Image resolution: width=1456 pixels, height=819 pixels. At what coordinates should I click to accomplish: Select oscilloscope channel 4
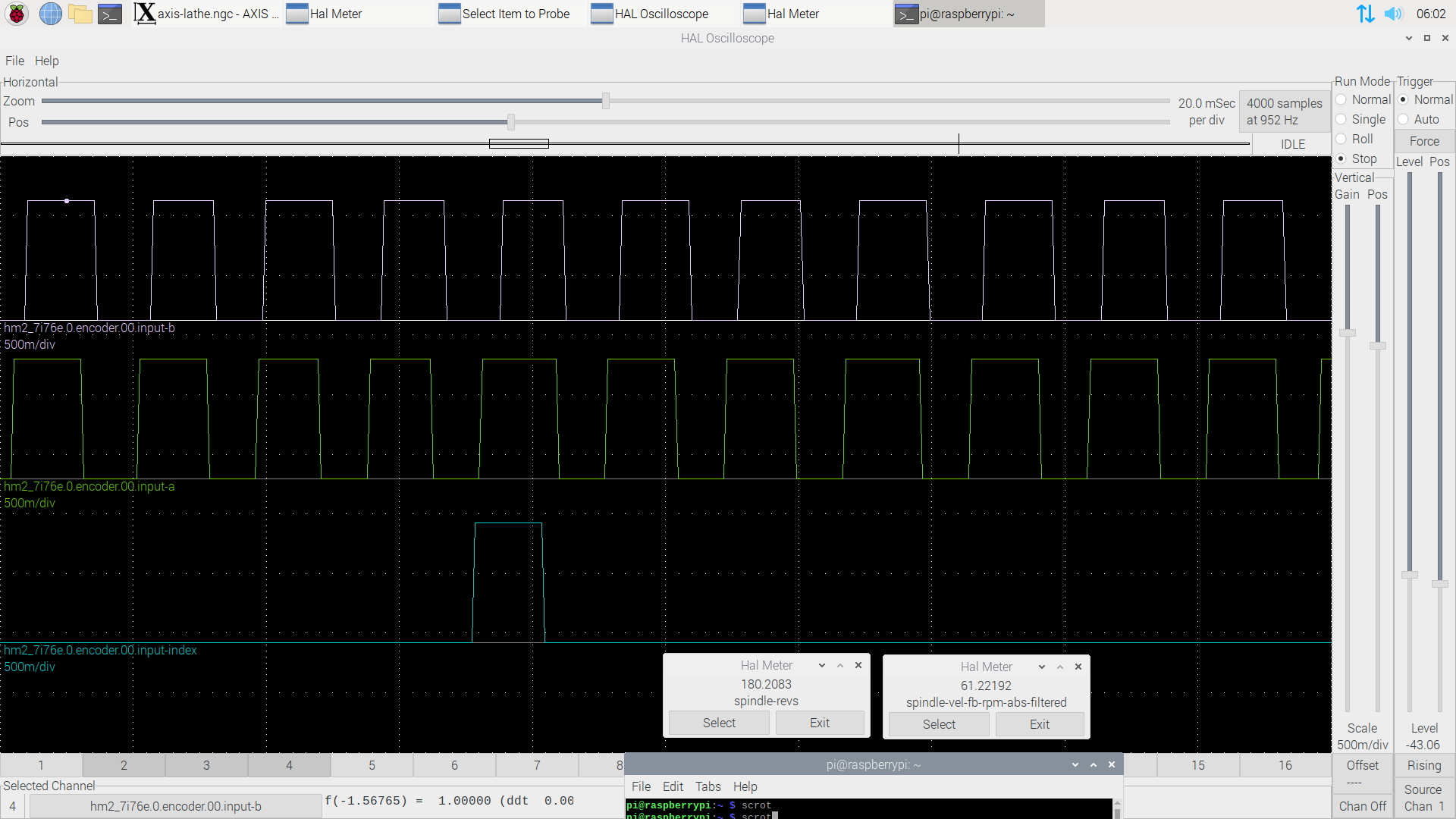pyautogui.click(x=289, y=765)
